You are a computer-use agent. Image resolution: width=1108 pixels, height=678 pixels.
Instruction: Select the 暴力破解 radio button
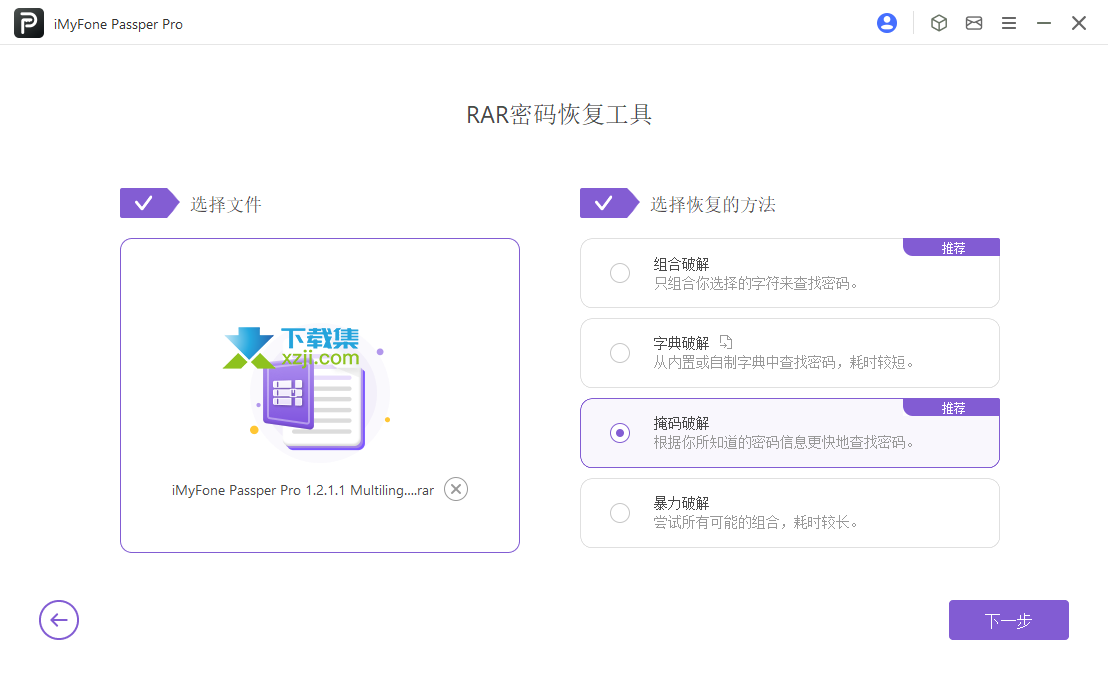tap(620, 513)
